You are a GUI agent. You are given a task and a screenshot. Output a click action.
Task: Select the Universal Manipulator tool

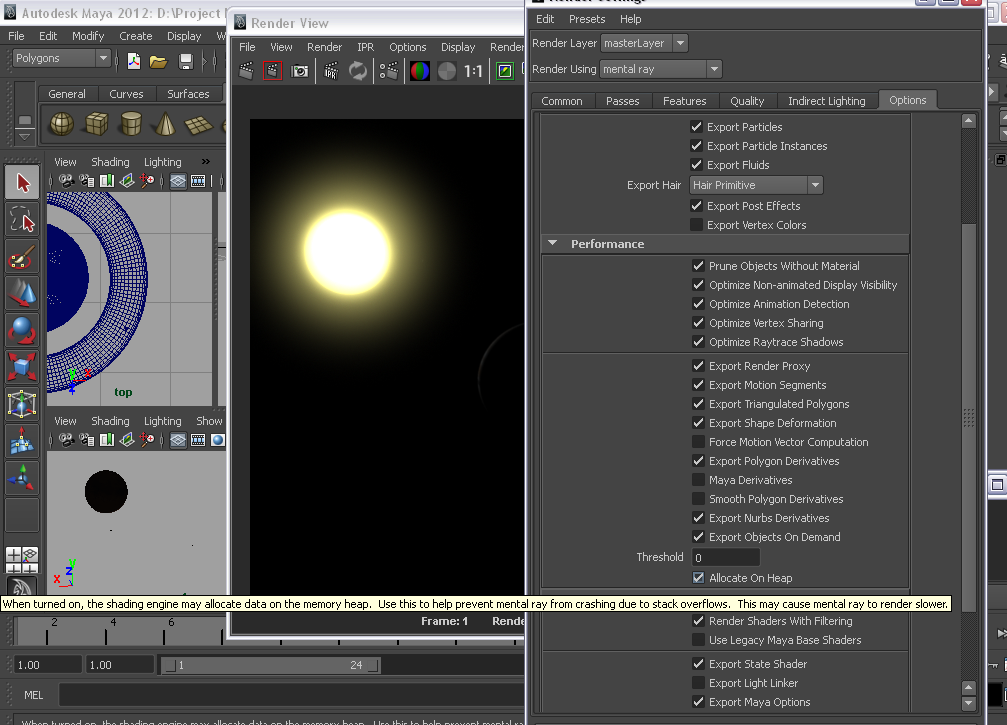click(22, 403)
